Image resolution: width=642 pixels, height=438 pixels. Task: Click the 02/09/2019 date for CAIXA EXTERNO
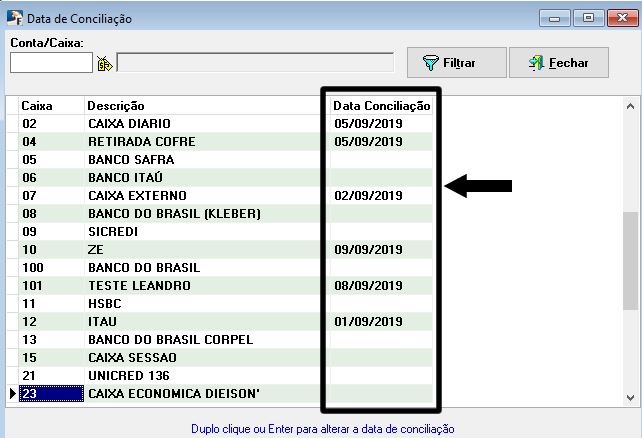tap(368, 195)
